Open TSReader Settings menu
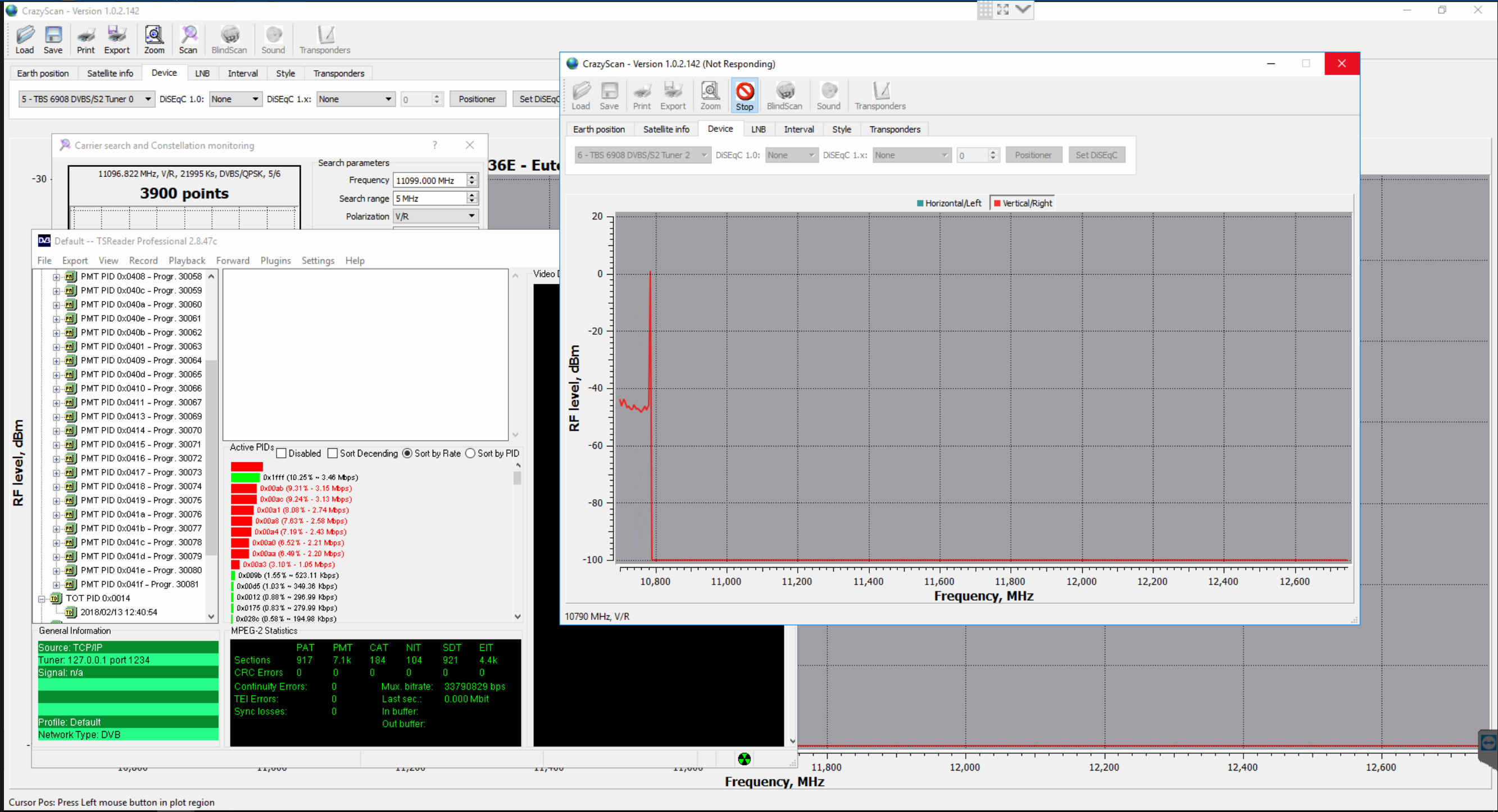 point(317,261)
